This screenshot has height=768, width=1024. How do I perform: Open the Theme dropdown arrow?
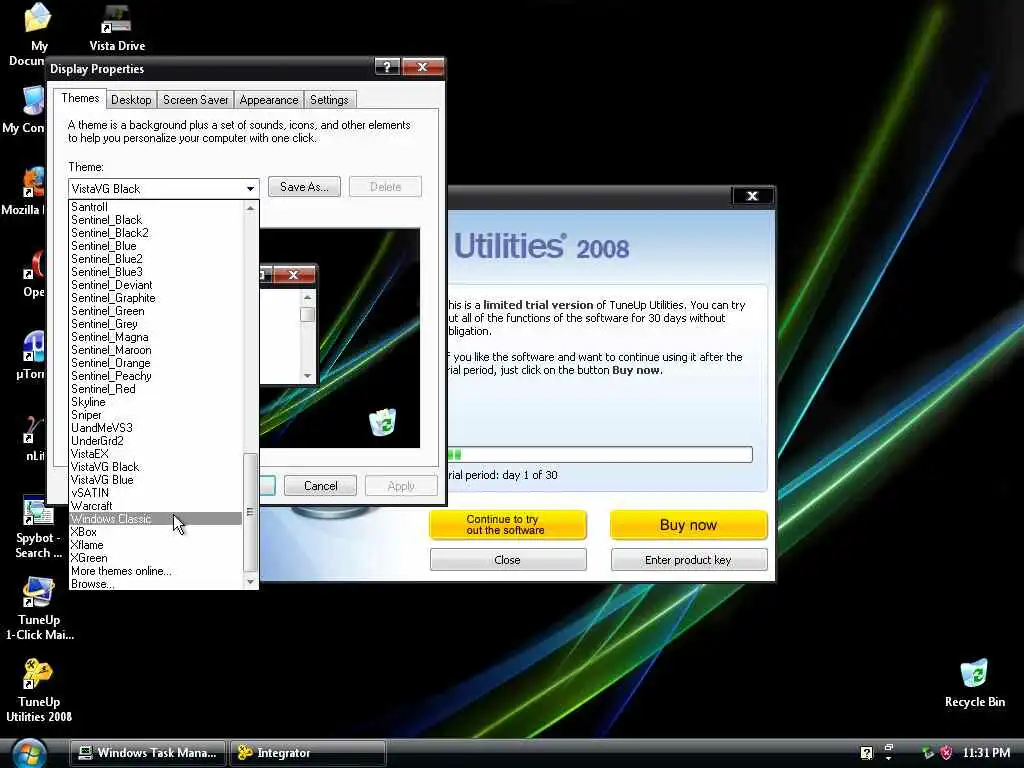250,189
